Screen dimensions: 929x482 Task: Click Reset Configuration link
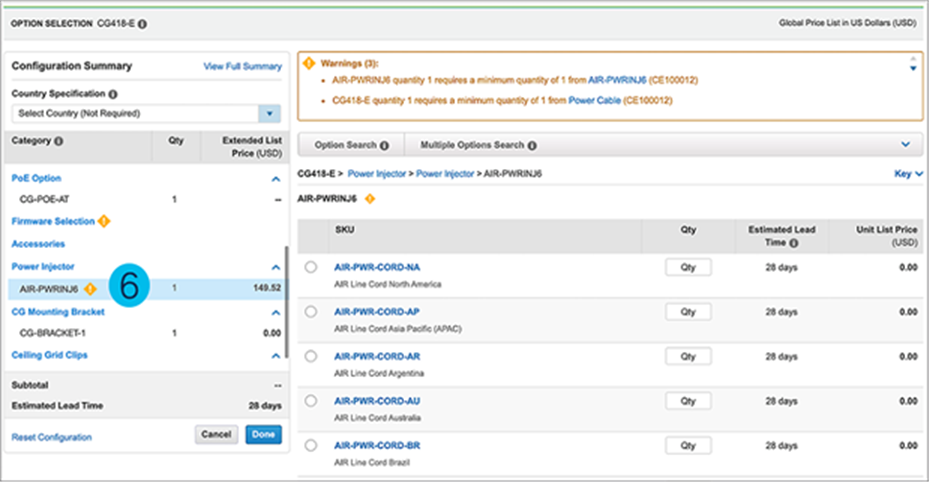52,437
